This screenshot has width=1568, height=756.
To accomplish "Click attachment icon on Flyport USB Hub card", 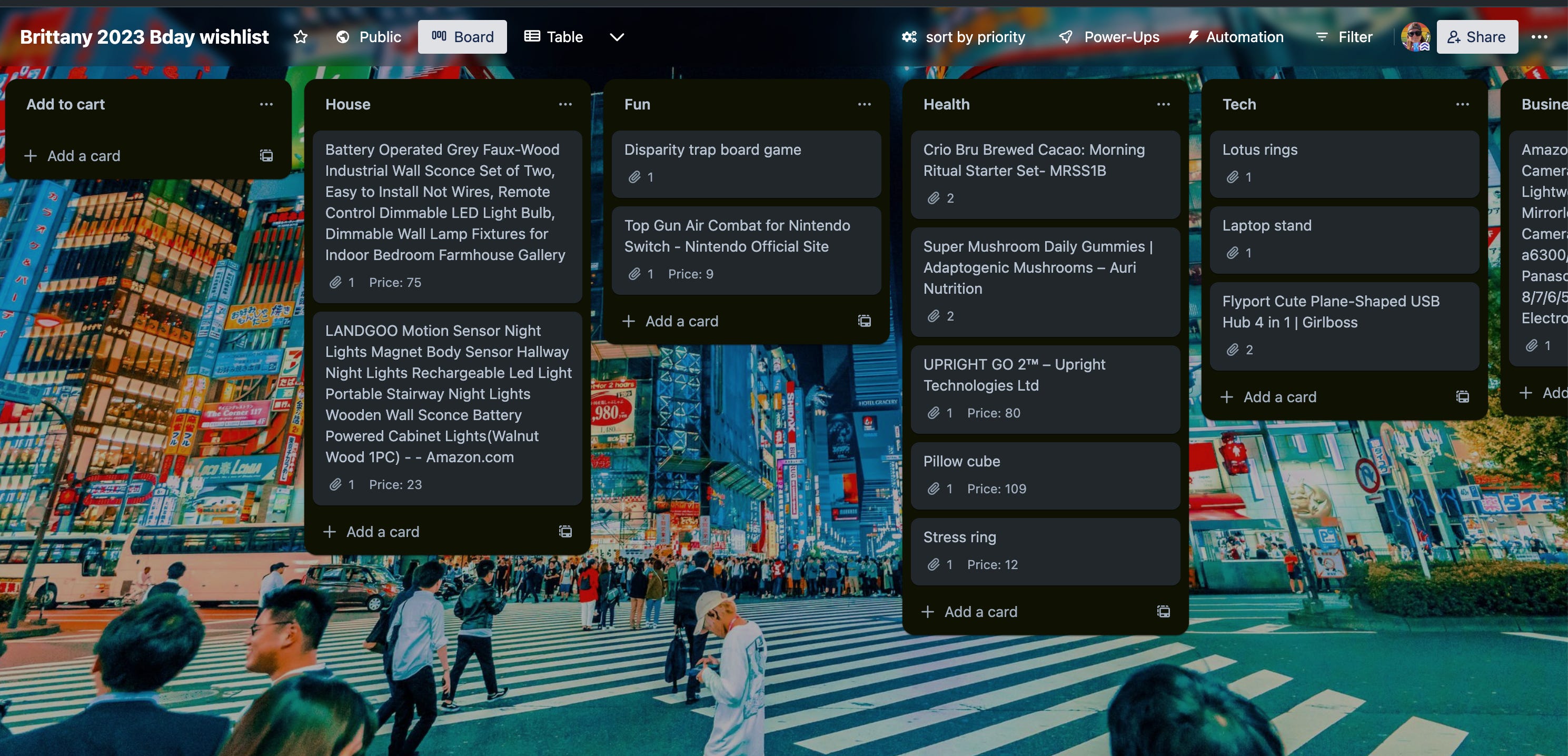I will click(1232, 350).
